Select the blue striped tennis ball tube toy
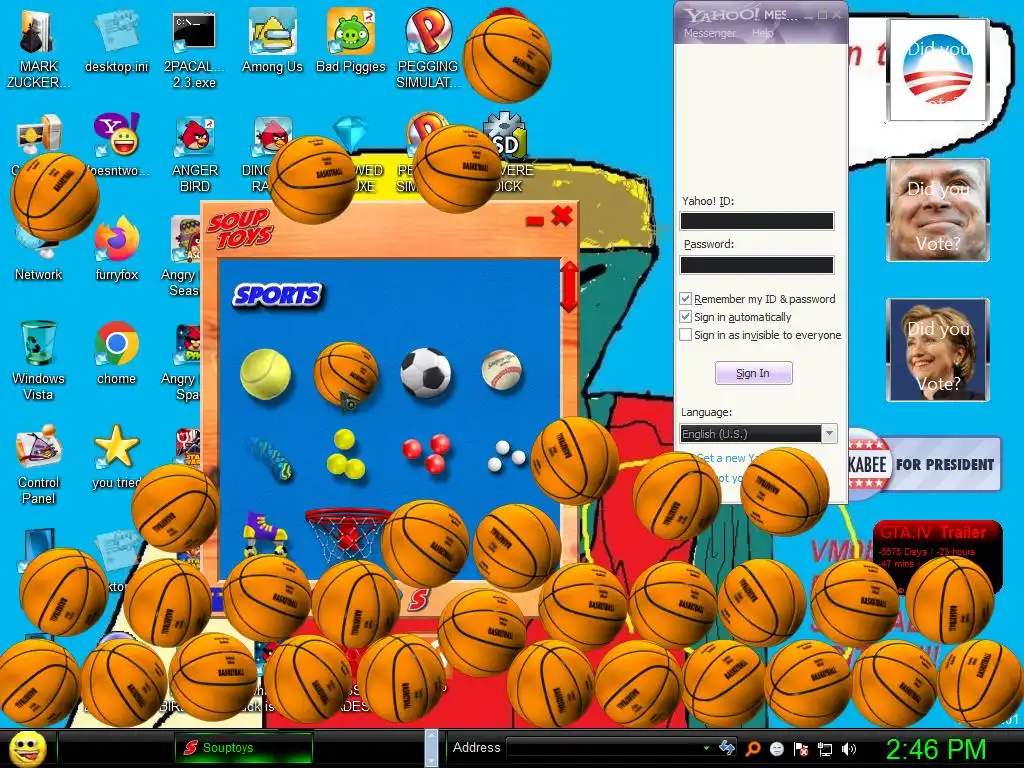Image resolution: width=1024 pixels, height=768 pixels. pyautogui.click(x=271, y=458)
